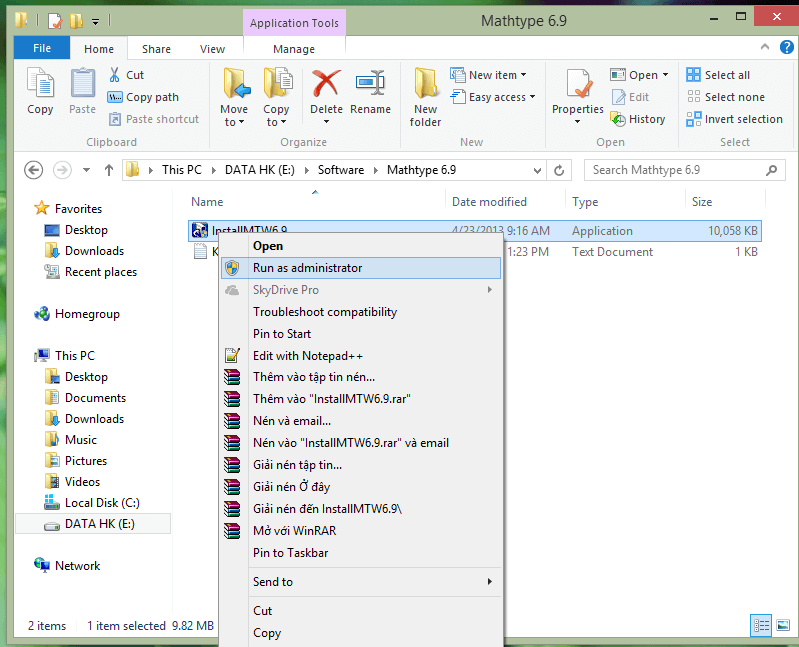The height and width of the screenshot is (647, 799).
Task: Expand the New item dropdown
Action: pyautogui.click(x=523, y=75)
